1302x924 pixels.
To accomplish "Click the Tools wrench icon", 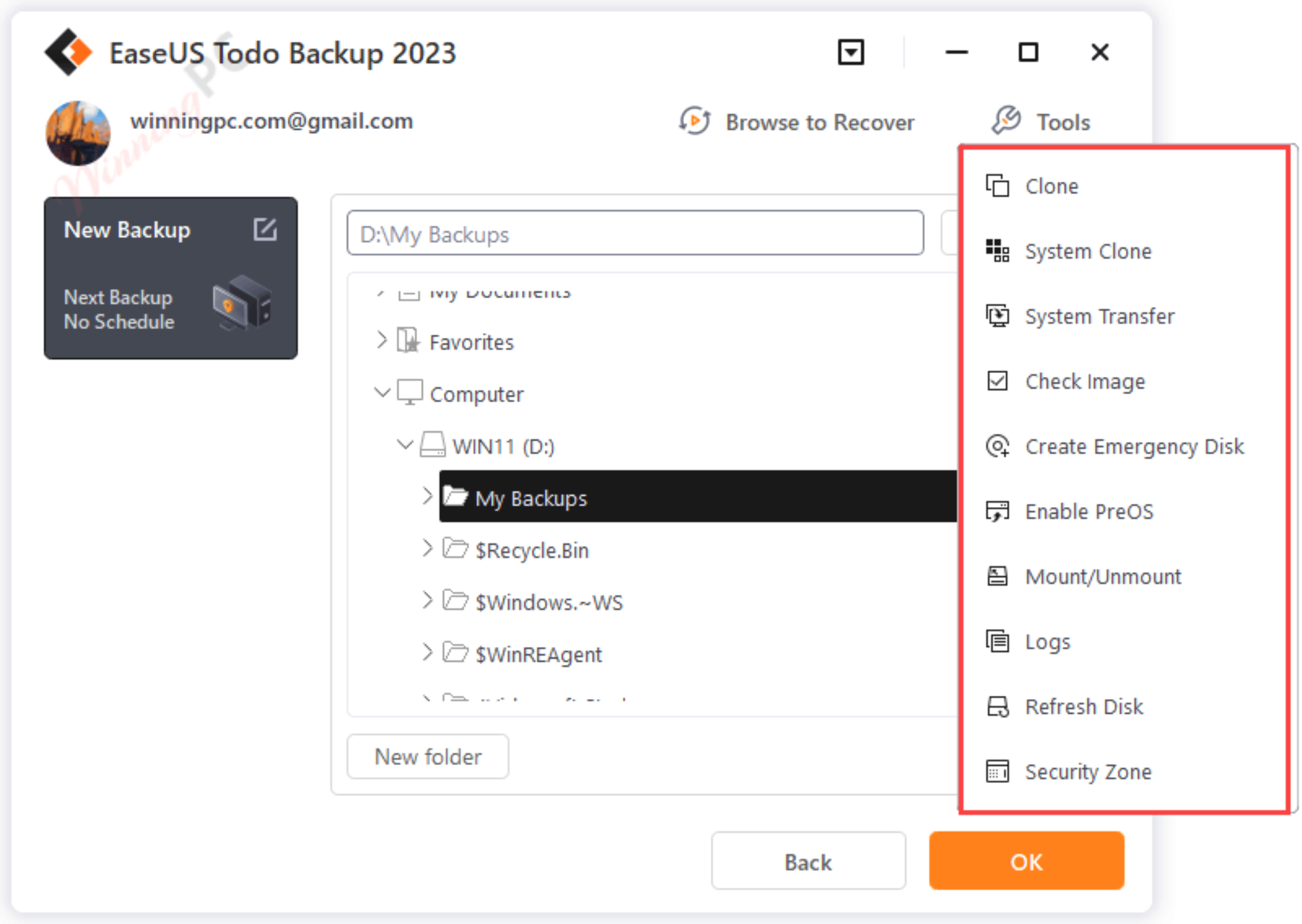I will [x=1006, y=120].
